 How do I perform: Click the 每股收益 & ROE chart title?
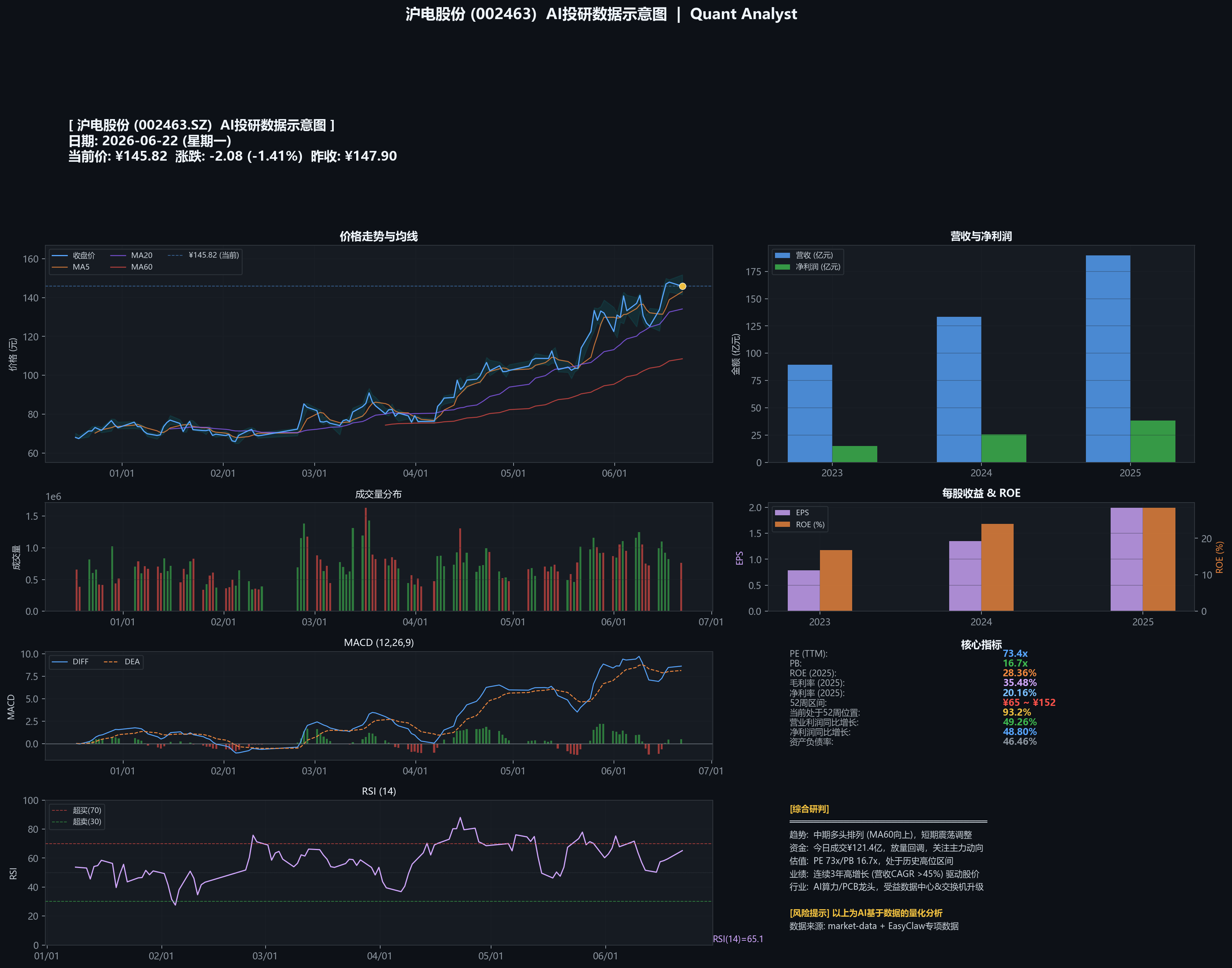(981, 493)
